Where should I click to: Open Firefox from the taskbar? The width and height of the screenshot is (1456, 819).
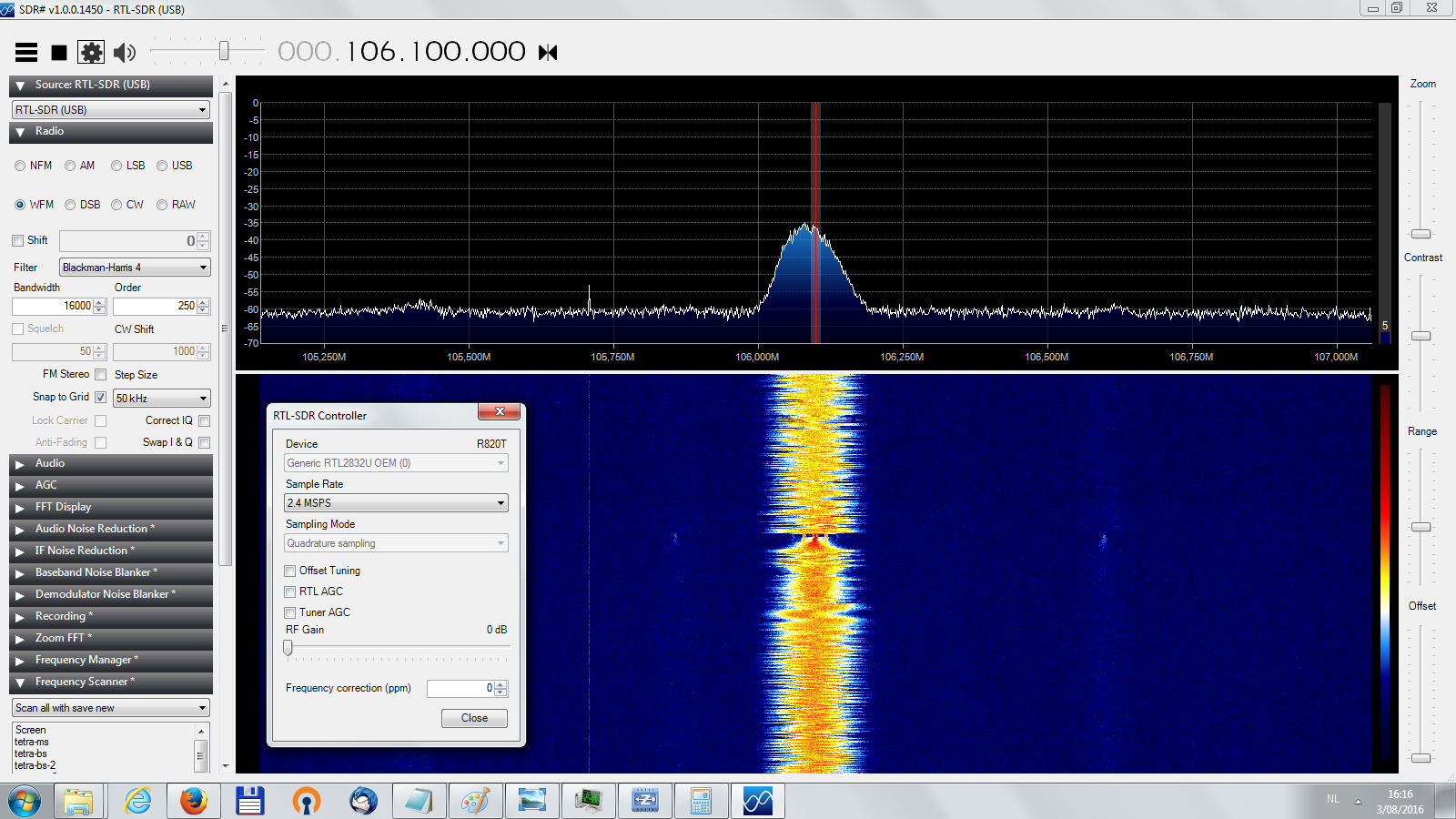(194, 801)
